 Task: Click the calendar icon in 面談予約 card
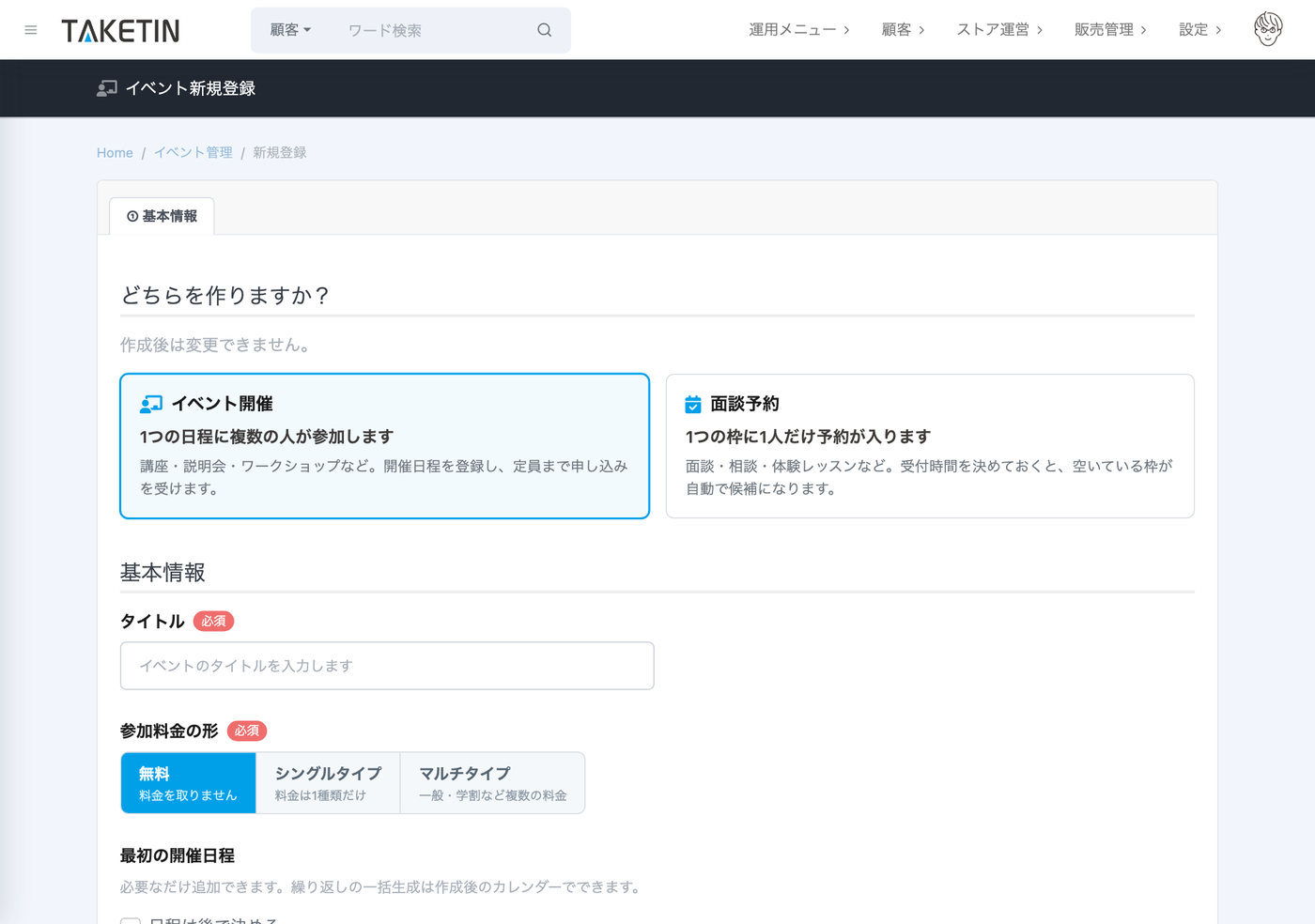point(693,404)
